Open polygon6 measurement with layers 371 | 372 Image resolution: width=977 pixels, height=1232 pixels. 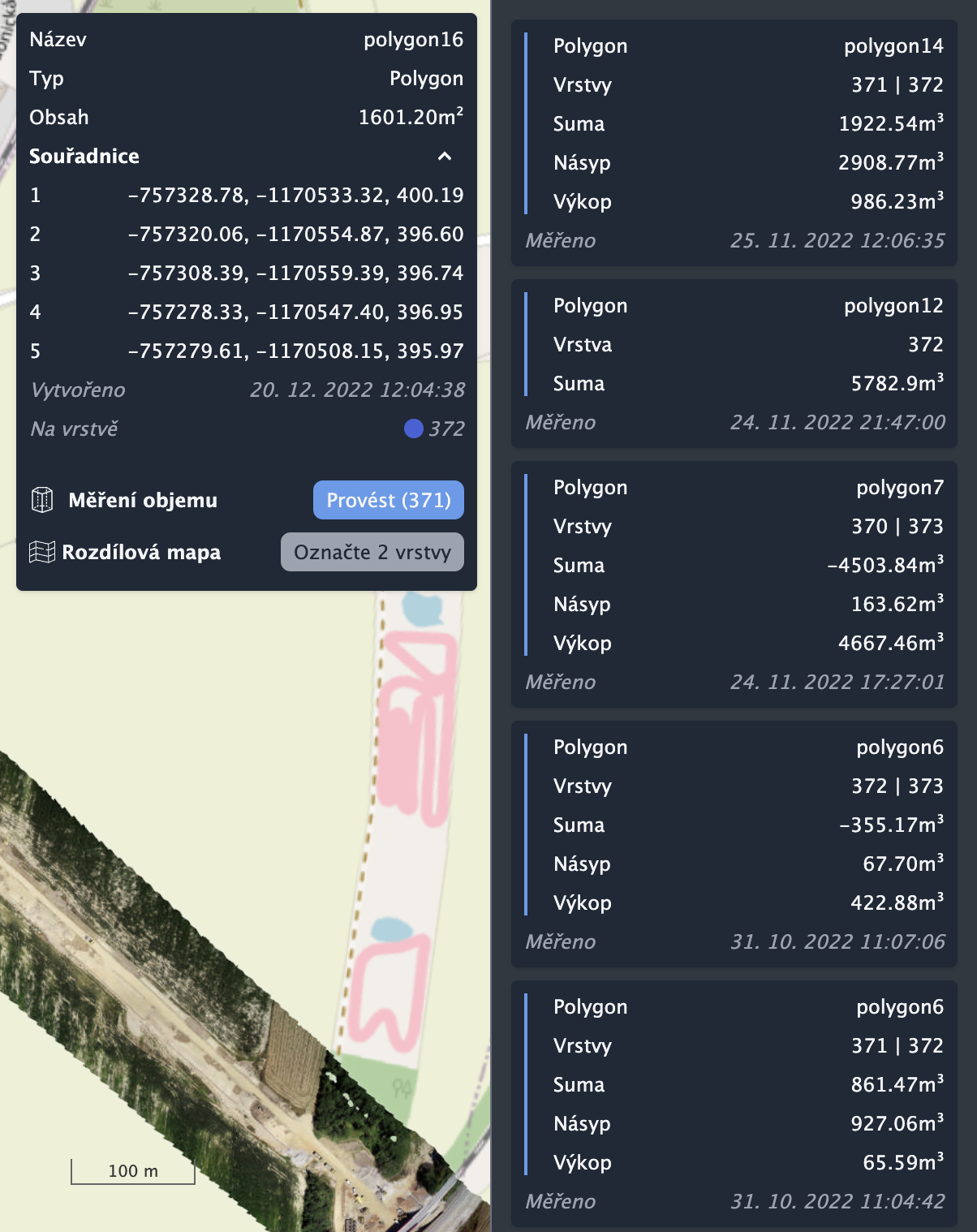click(734, 1104)
